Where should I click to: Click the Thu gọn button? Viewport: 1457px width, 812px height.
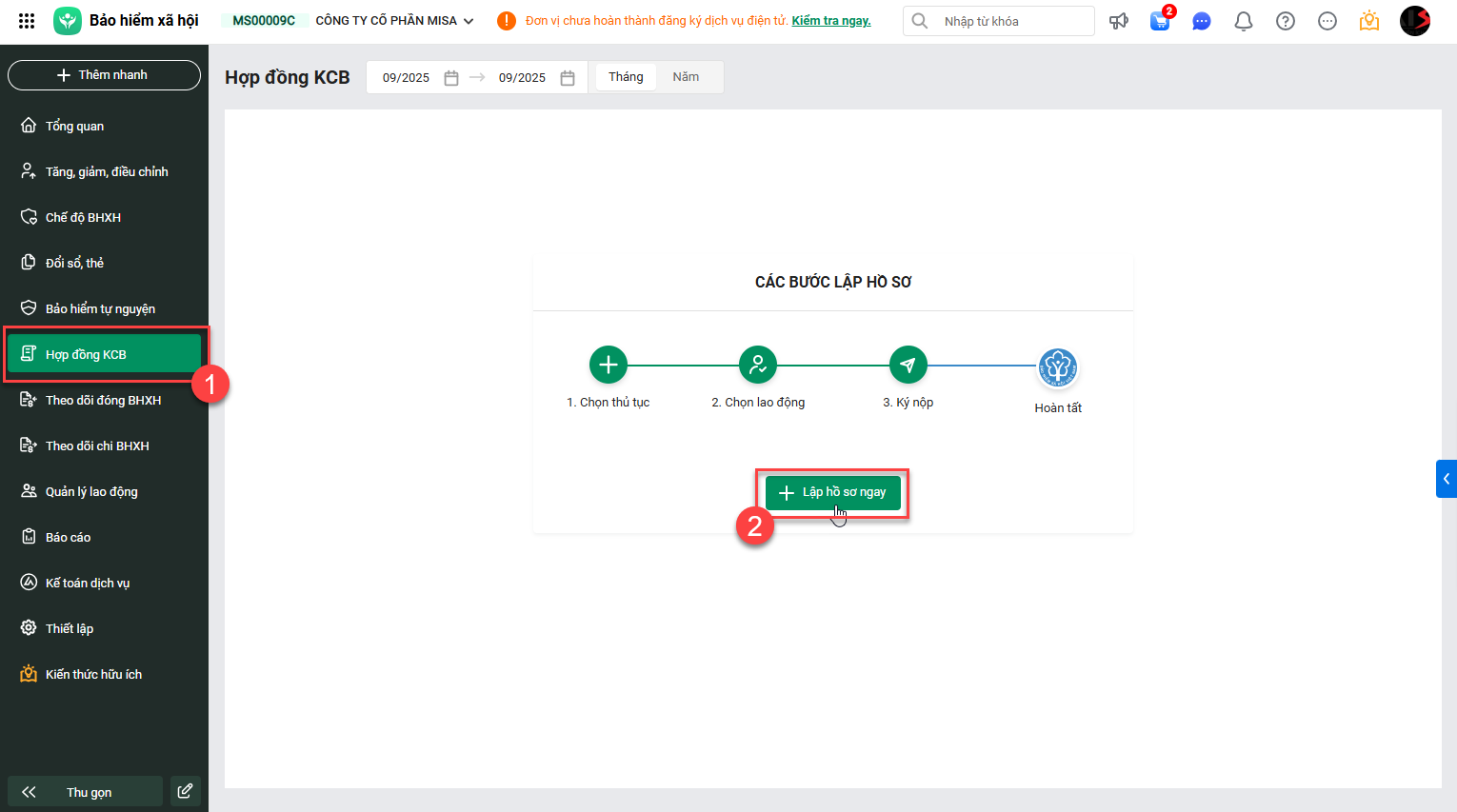(x=85, y=792)
